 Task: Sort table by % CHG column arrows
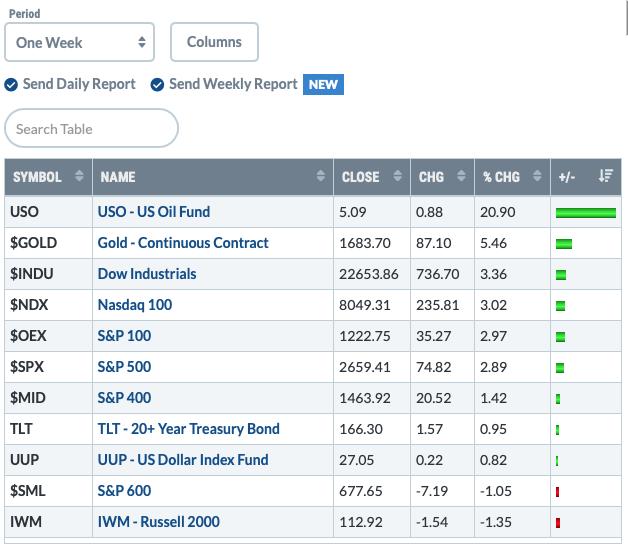[537, 176]
